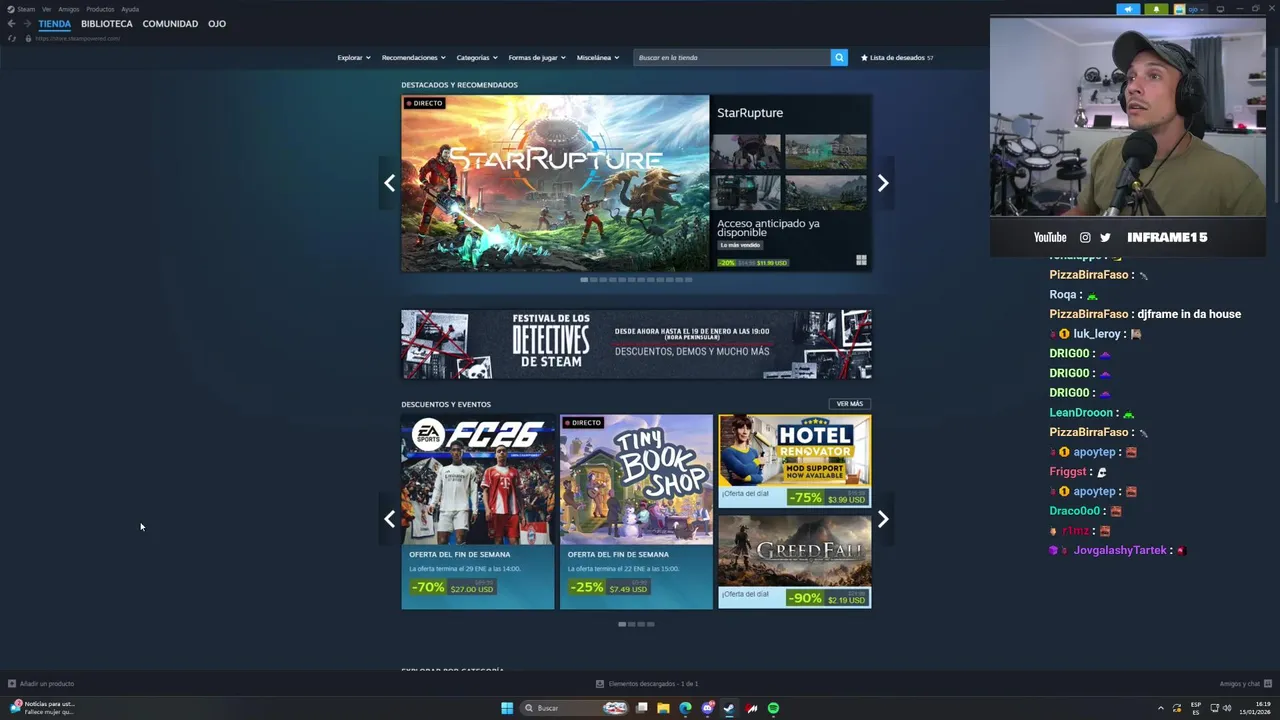Click the store URL address text

point(77,38)
